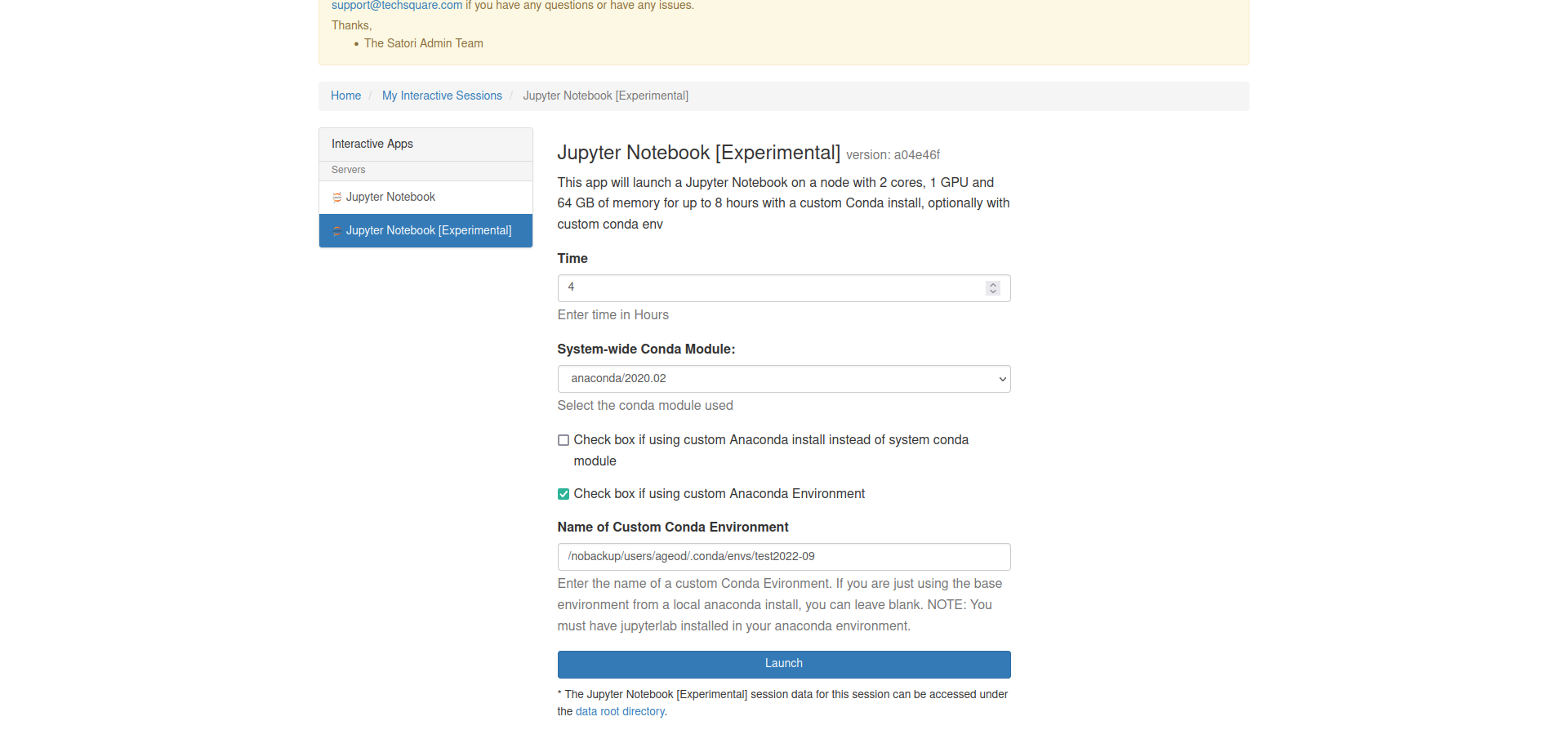Viewport: 1568px width, 730px height.
Task: Go to Home breadcrumb
Action: click(x=345, y=96)
